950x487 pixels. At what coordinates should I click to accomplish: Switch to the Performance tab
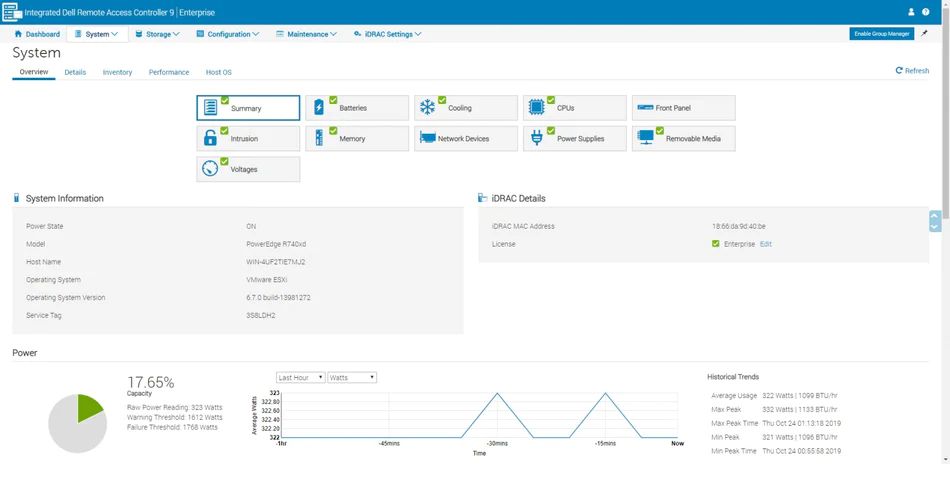169,72
